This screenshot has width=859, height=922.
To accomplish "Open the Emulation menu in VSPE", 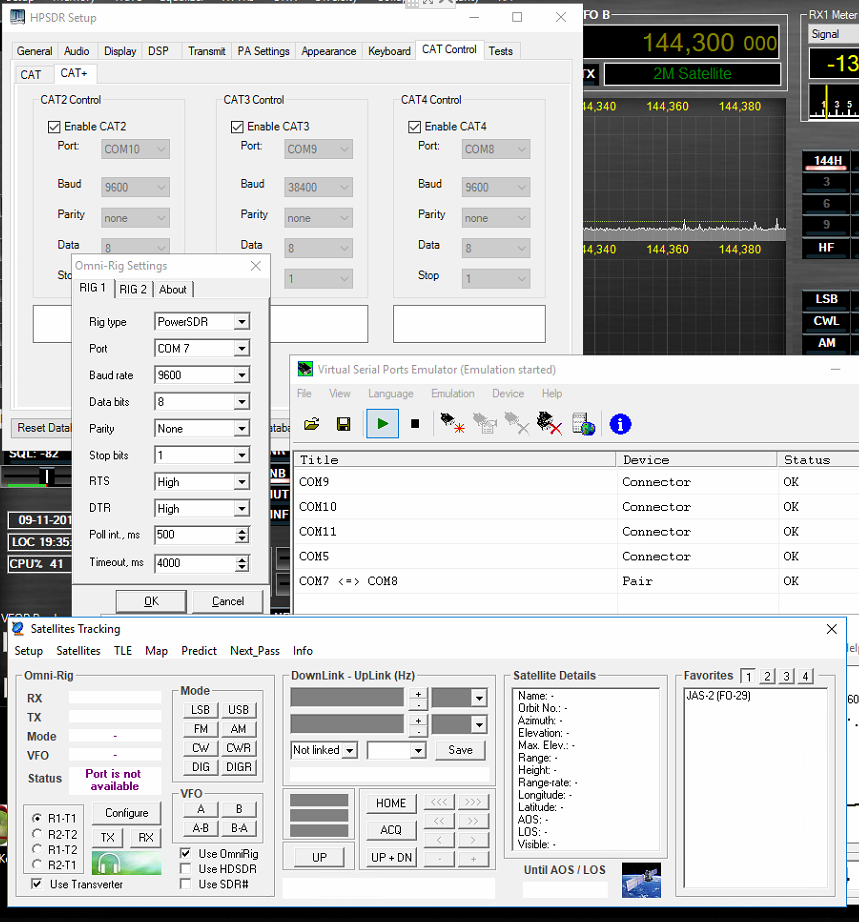I will [x=453, y=393].
